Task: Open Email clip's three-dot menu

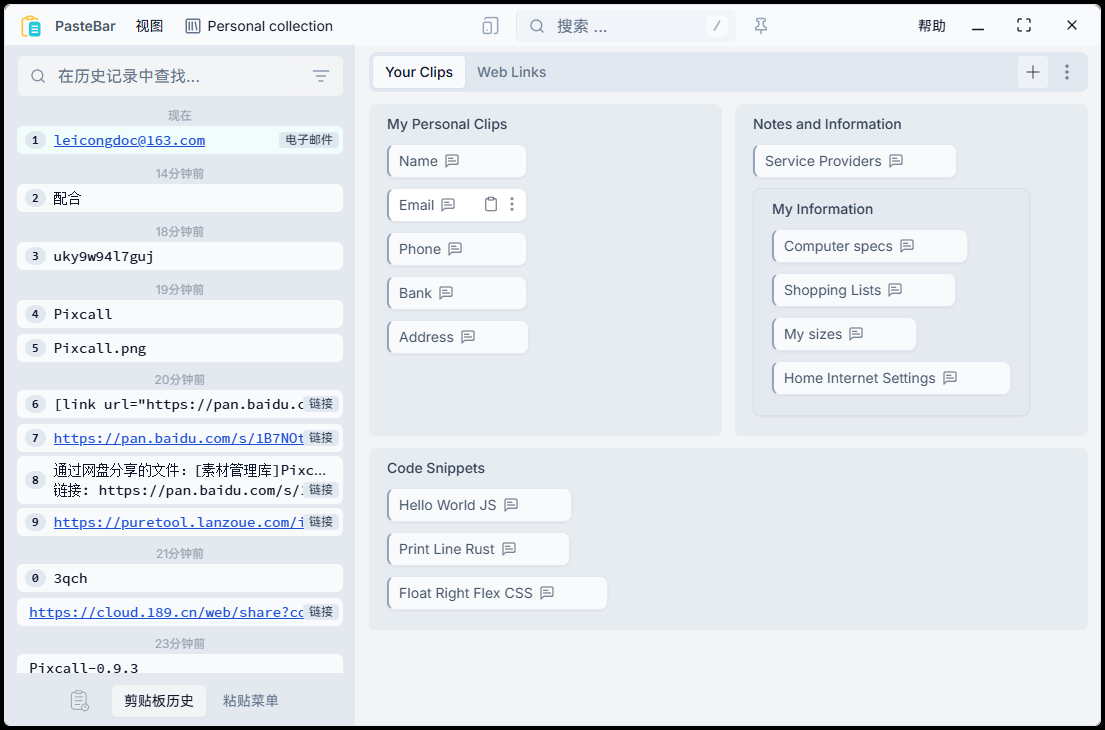Action: tap(512, 205)
